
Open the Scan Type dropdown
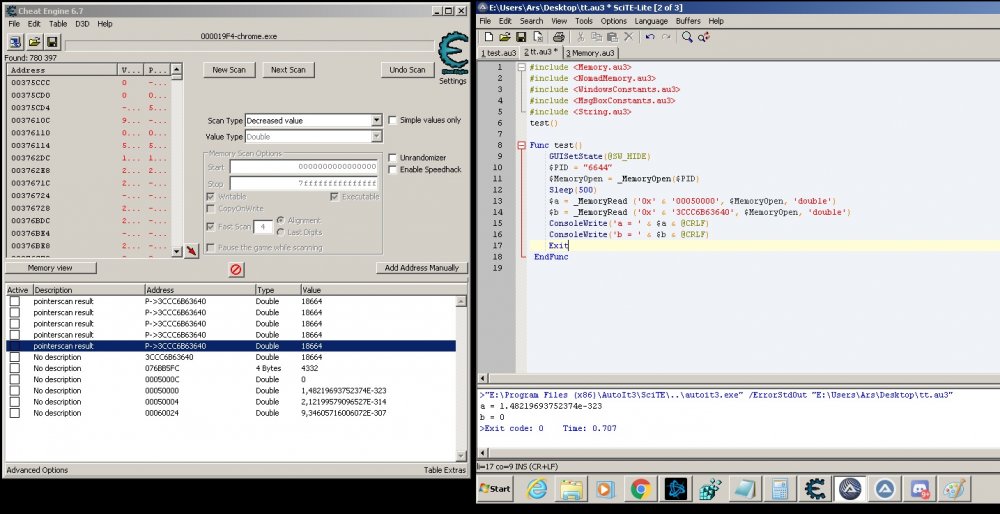(376, 120)
